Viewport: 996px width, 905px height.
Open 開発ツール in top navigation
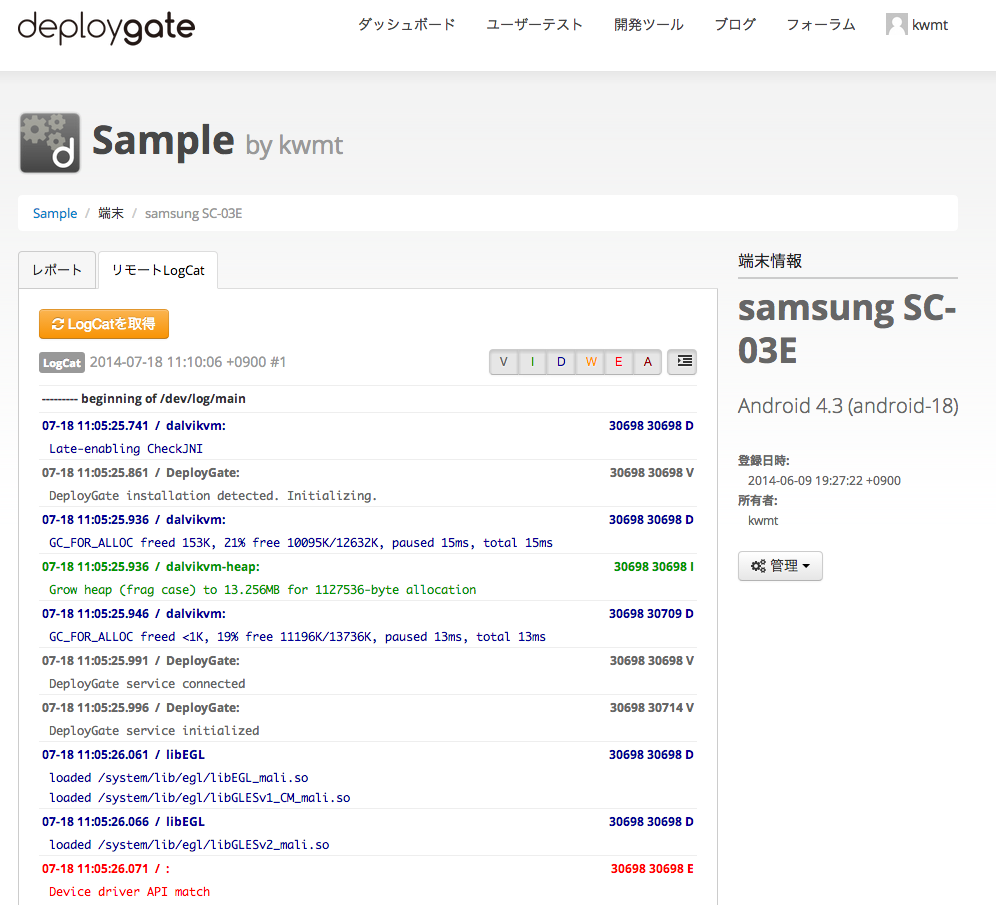pos(649,25)
